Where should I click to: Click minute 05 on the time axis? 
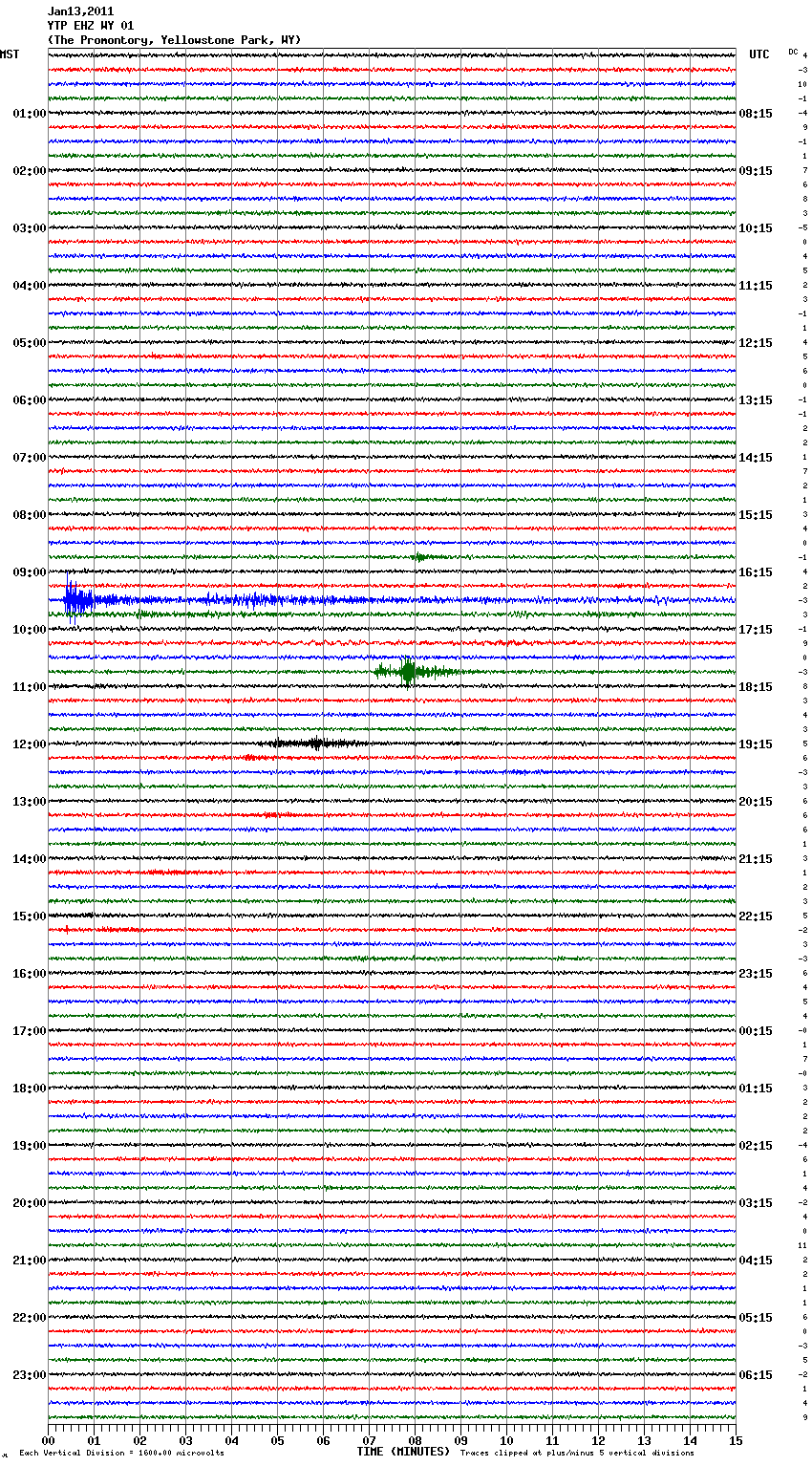tap(278, 1440)
